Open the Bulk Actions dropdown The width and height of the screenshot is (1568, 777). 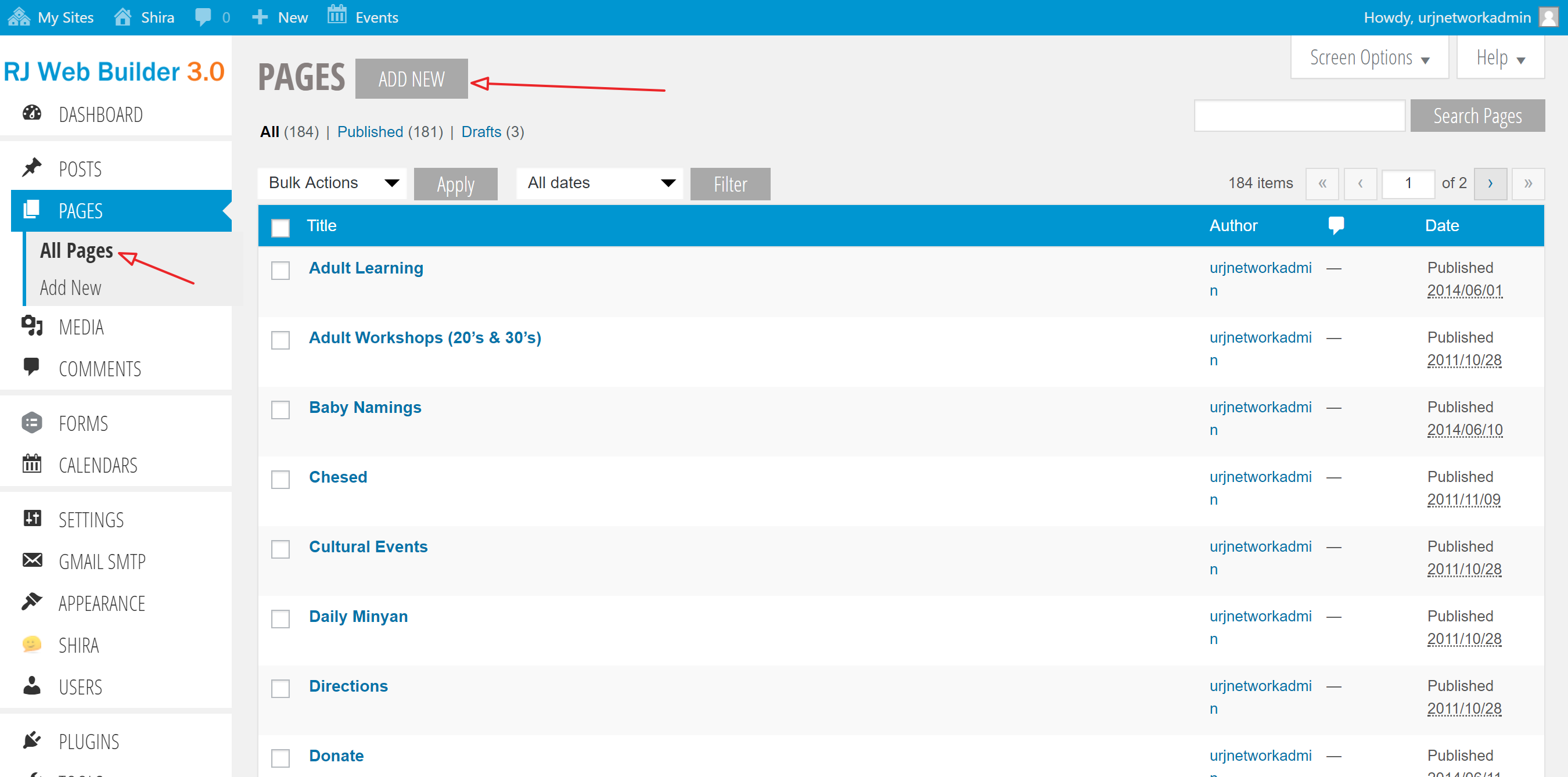[x=332, y=183]
